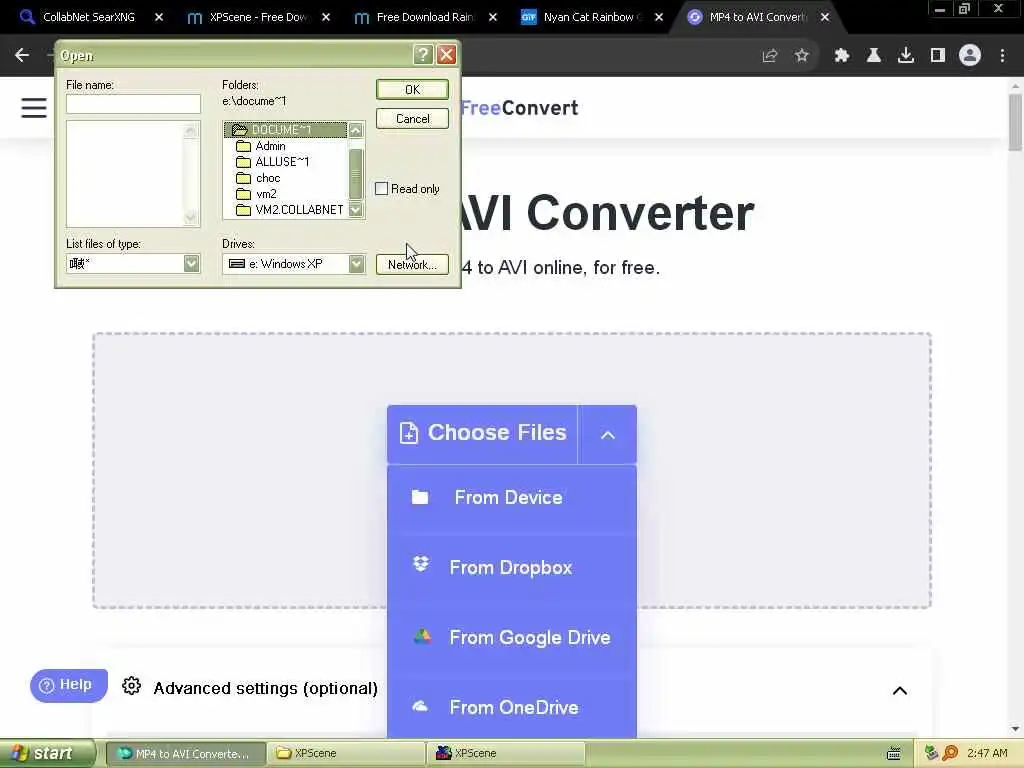Open the browser three-dot menu
Screen dimensions: 1024x768
pos(1002,56)
